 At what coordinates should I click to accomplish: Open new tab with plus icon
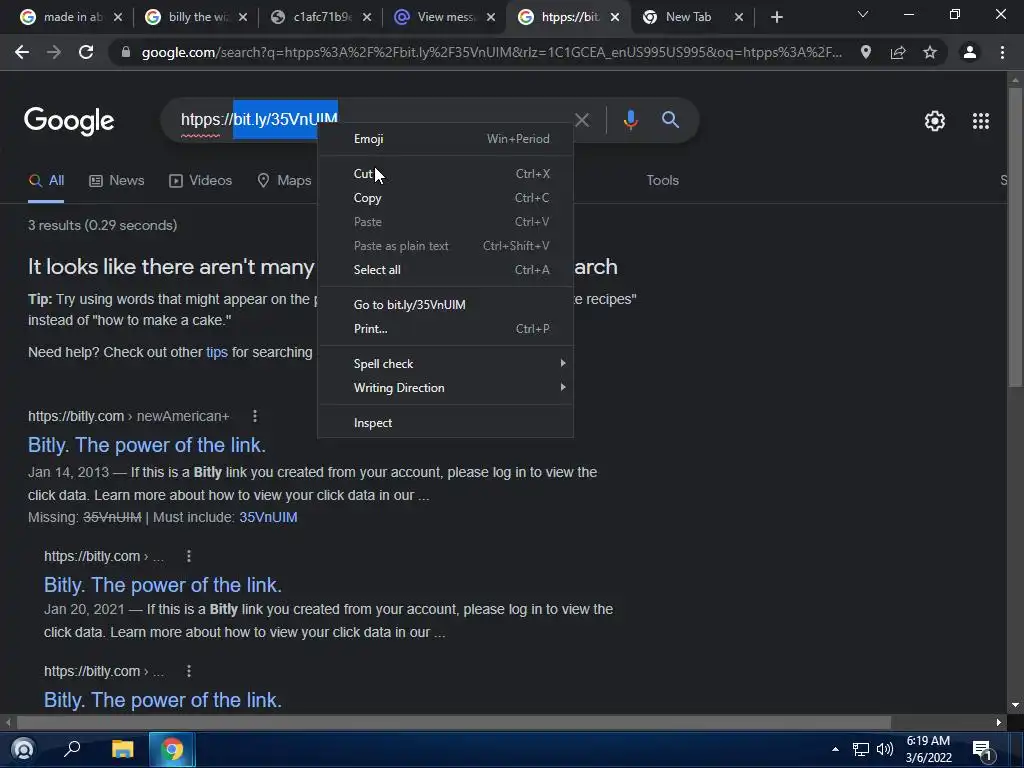click(776, 18)
